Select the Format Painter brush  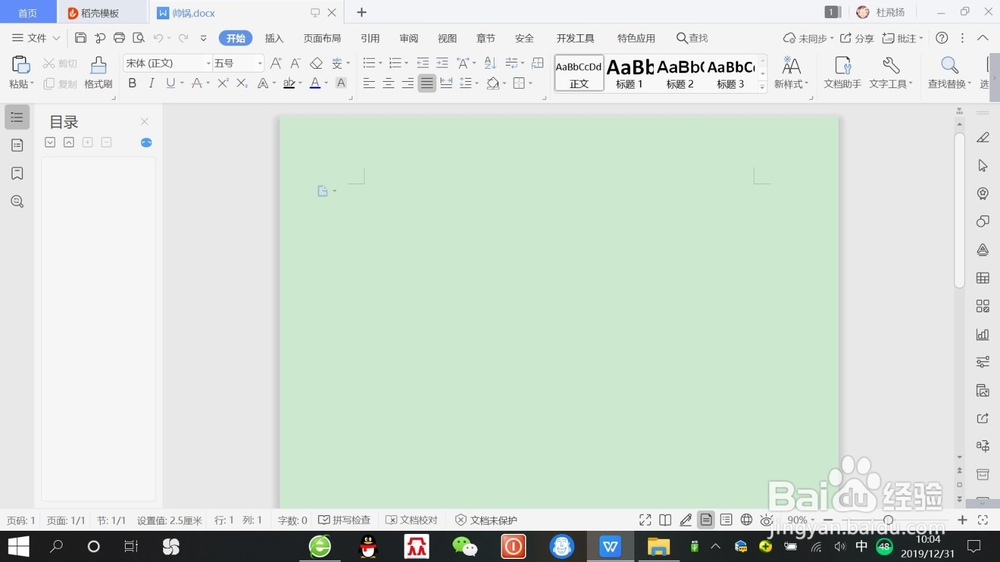(x=98, y=65)
